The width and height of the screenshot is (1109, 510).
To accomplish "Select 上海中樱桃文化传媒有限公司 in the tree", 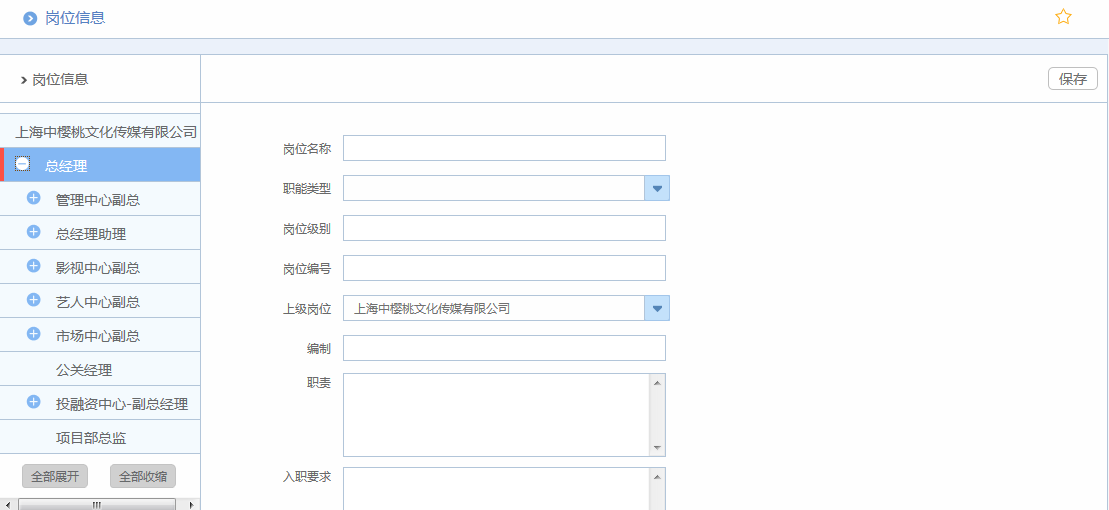I will tap(105, 132).
